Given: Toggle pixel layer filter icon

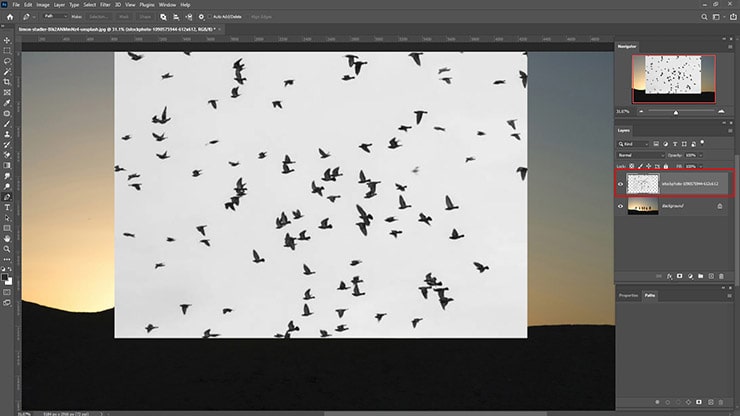Looking at the screenshot, I should click(x=656, y=144).
